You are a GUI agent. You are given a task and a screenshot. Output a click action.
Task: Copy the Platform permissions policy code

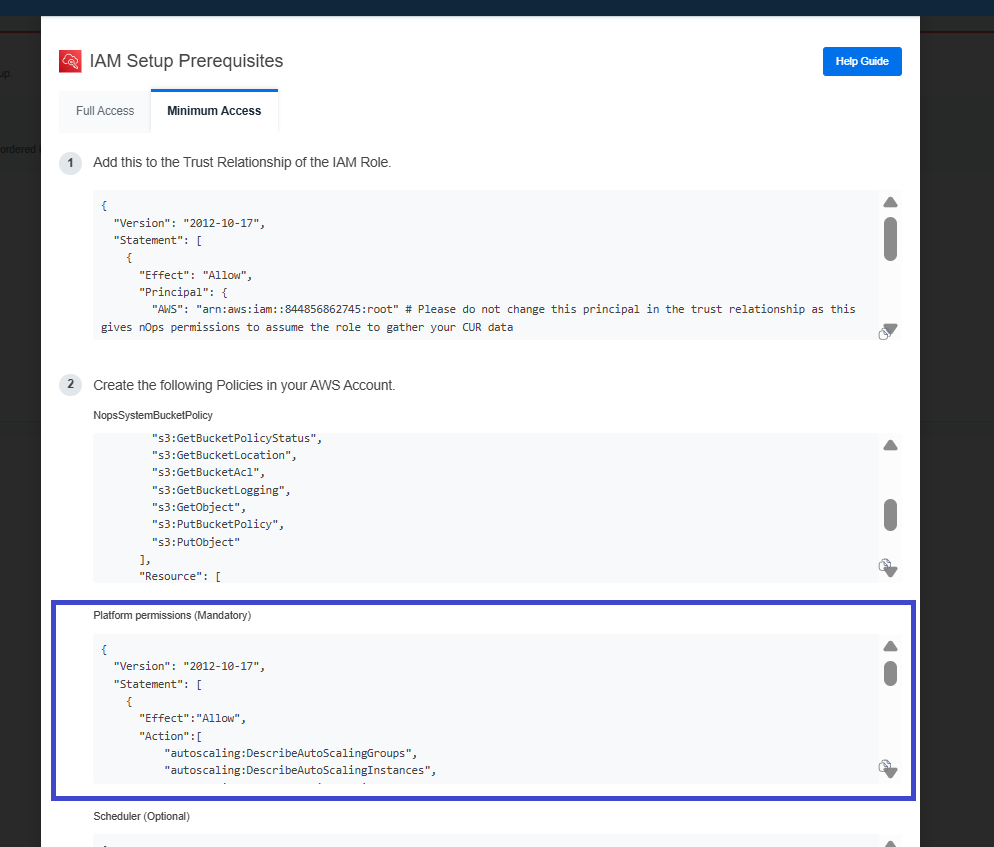pos(884,766)
